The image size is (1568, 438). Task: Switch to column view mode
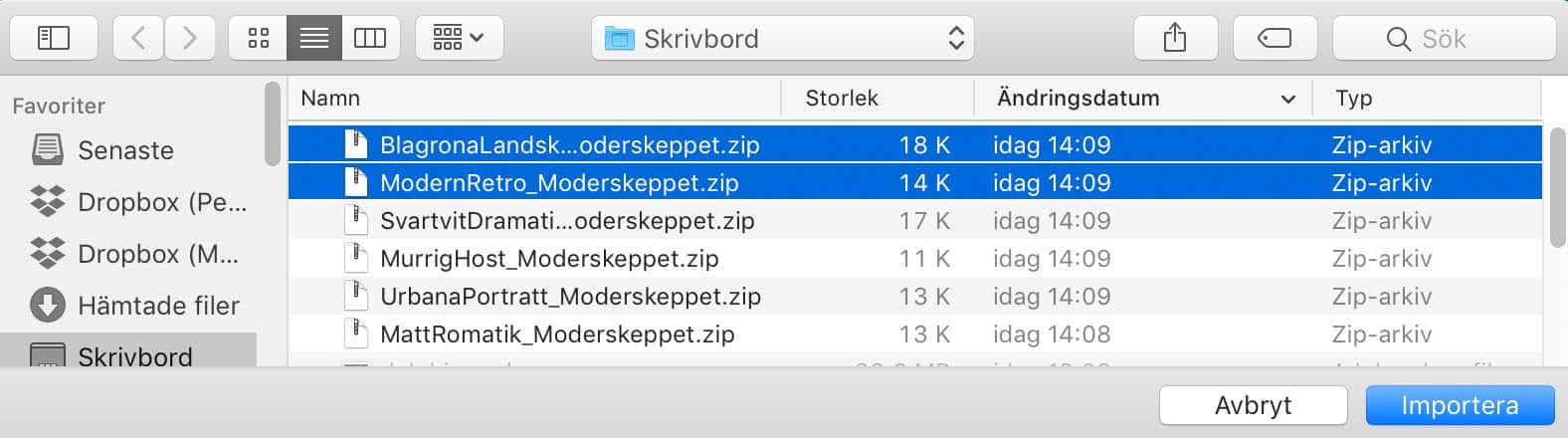click(370, 39)
